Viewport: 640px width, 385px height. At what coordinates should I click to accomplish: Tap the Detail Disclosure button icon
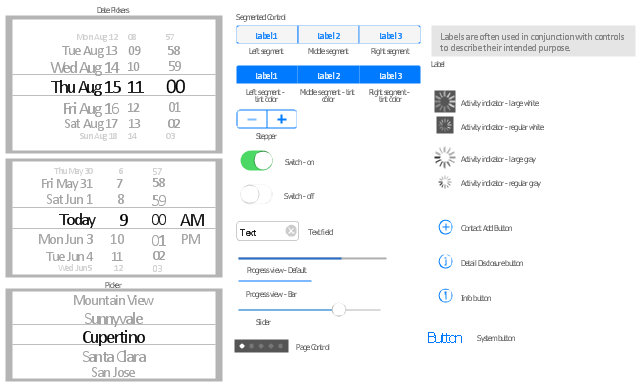point(445,261)
